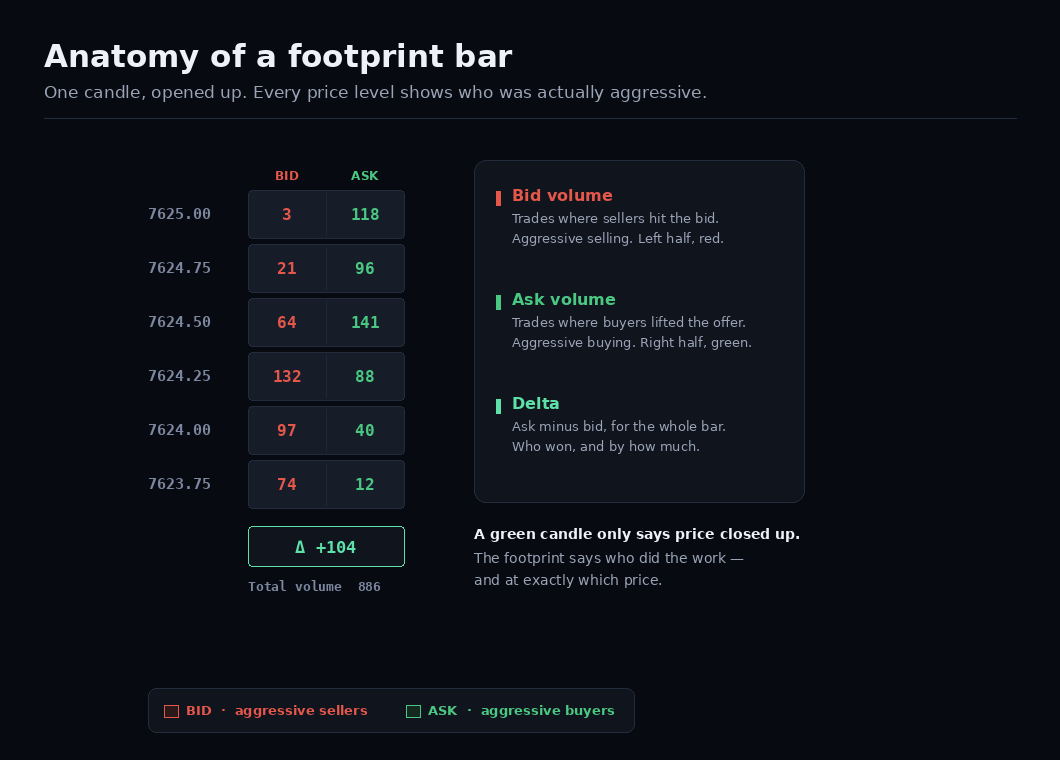Click the 7623.75 price label
Image resolution: width=1060 pixels, height=760 pixels.
tap(179, 485)
